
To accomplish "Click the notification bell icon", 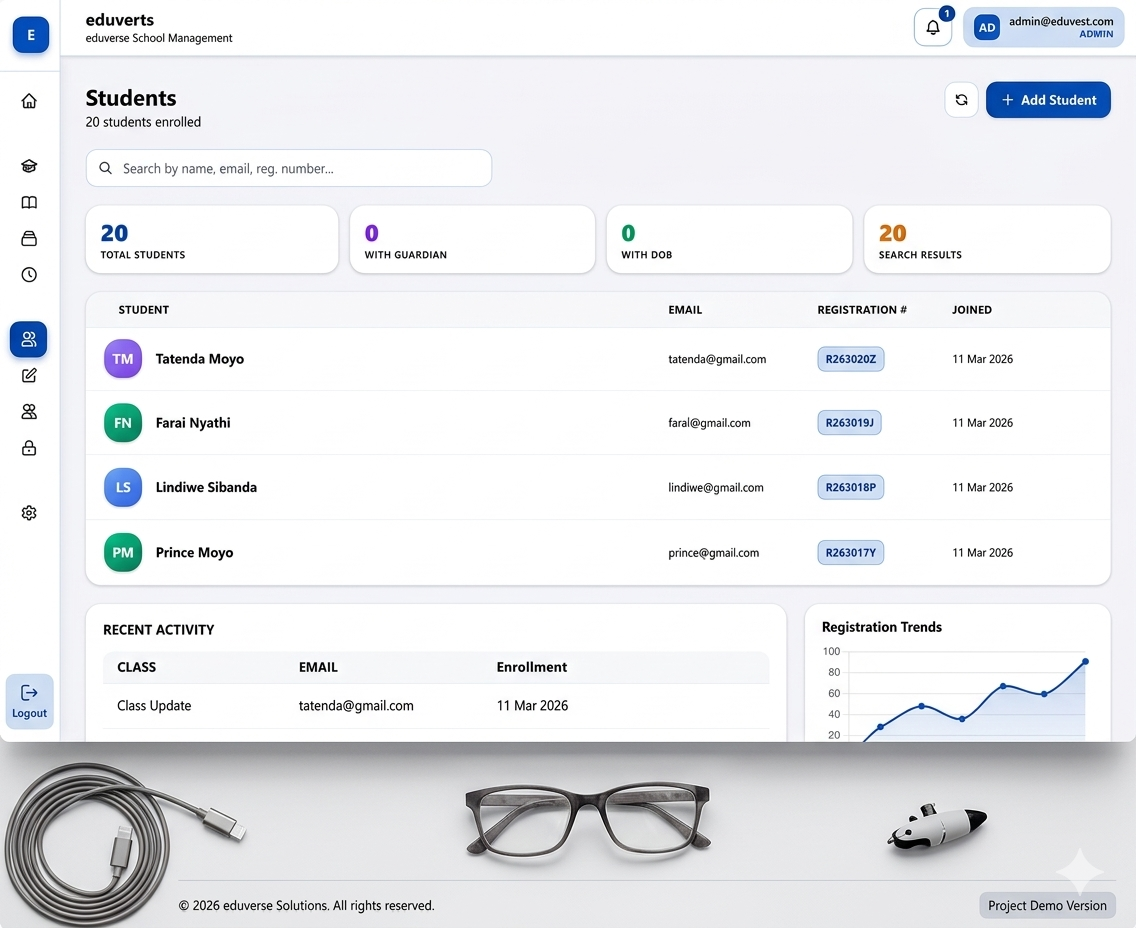I will coord(932,28).
